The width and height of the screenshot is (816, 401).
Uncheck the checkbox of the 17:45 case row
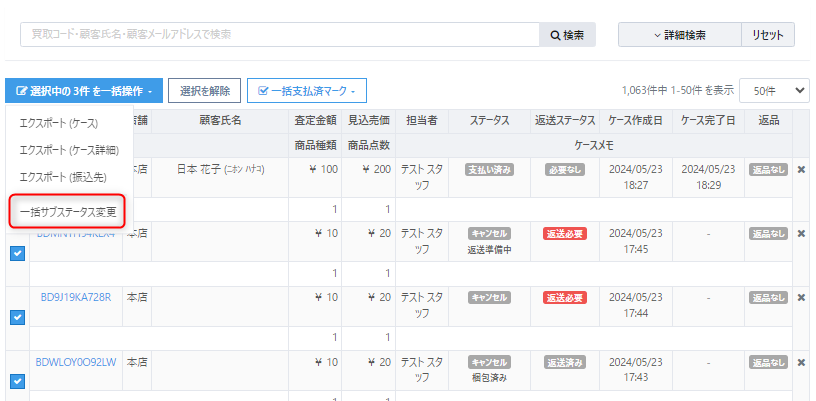click(x=17, y=253)
